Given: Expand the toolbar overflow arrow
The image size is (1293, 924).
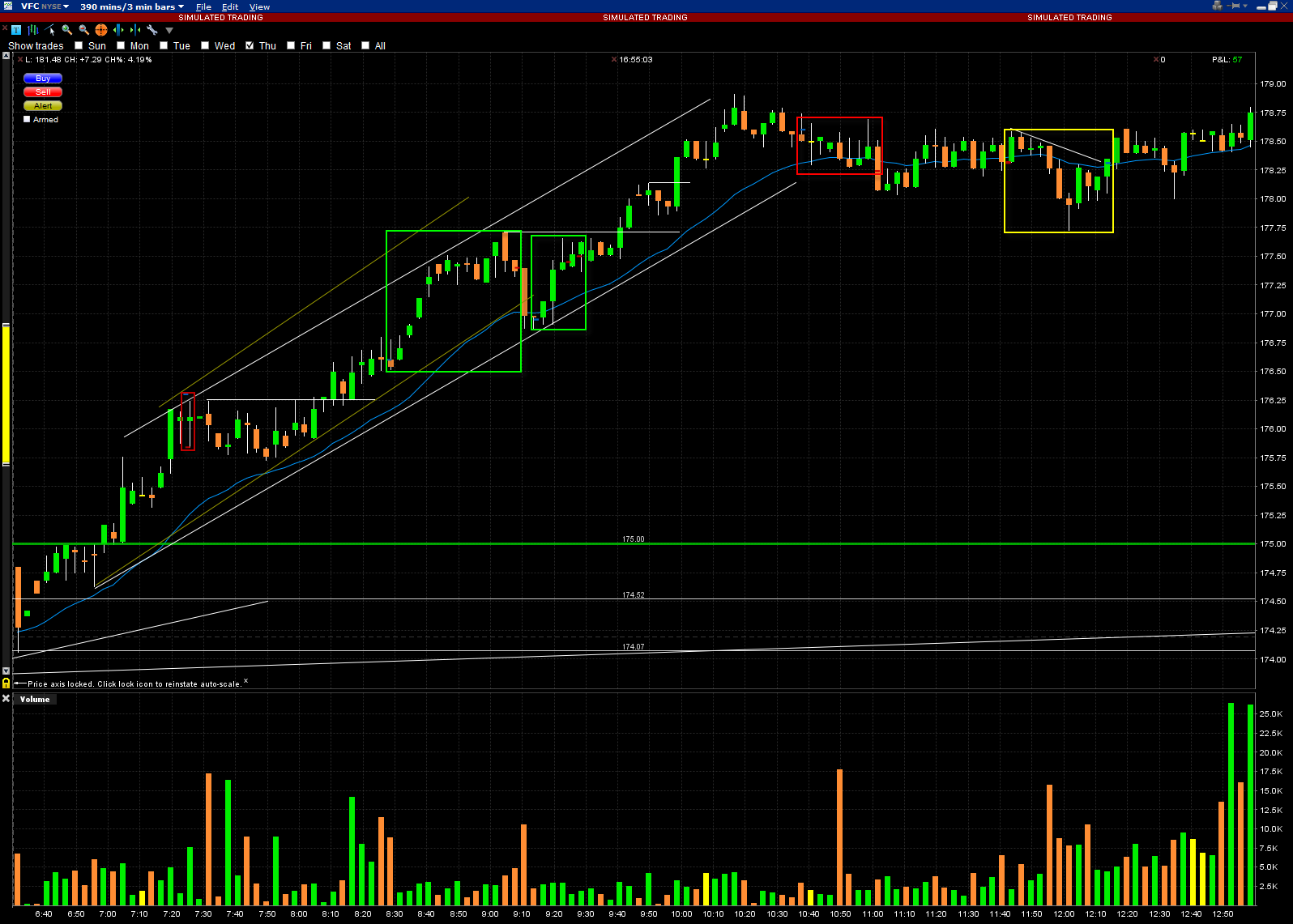Looking at the screenshot, I should click(x=169, y=31).
